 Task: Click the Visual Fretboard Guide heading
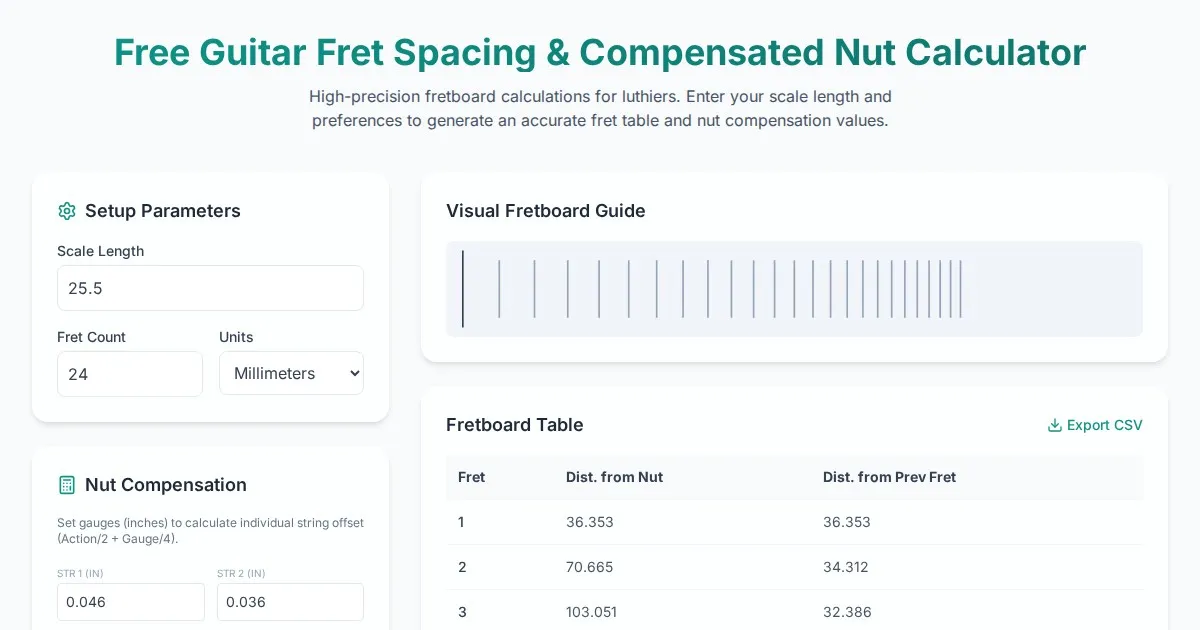click(546, 211)
